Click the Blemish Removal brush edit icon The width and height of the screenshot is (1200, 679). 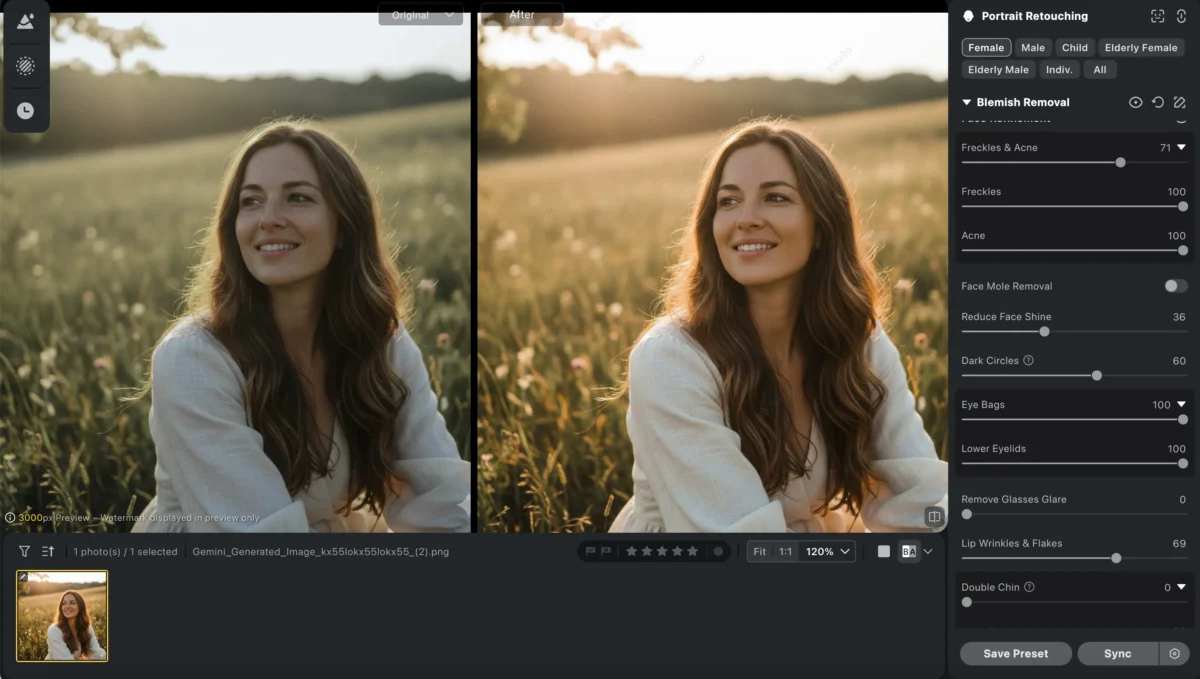pyautogui.click(x=1180, y=102)
